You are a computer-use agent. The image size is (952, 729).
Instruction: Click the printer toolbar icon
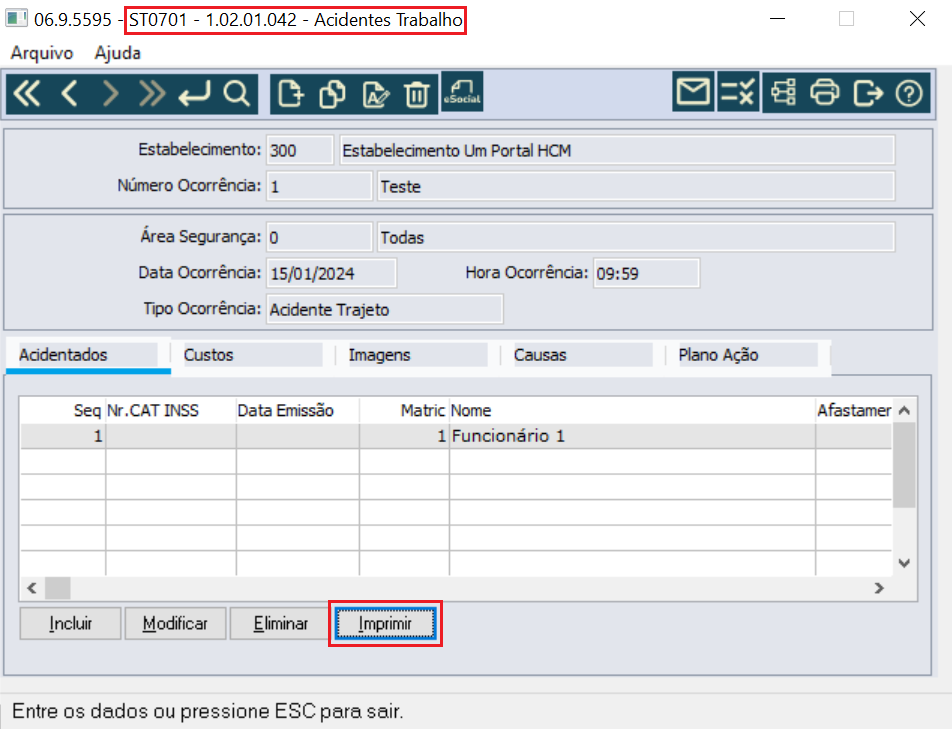coord(824,93)
